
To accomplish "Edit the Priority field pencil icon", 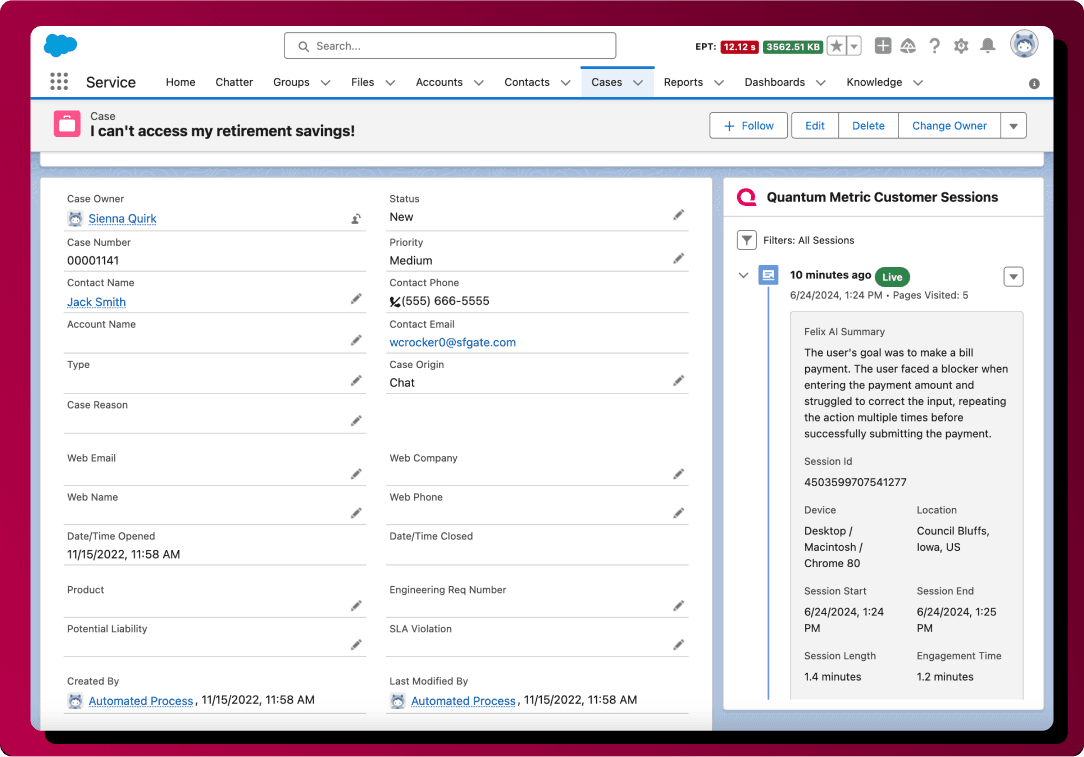I will click(x=679, y=258).
